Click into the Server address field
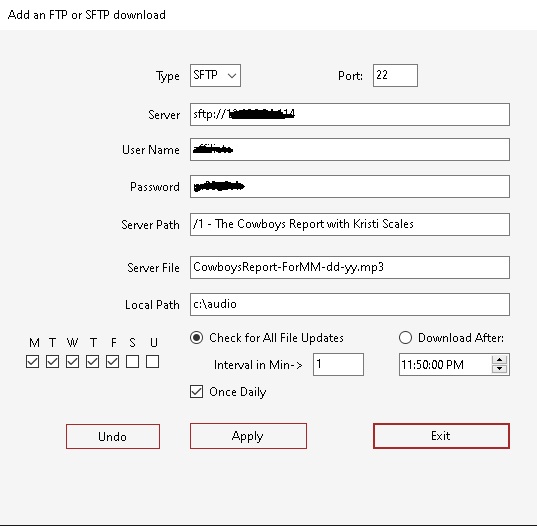537x526 pixels. 350,114
